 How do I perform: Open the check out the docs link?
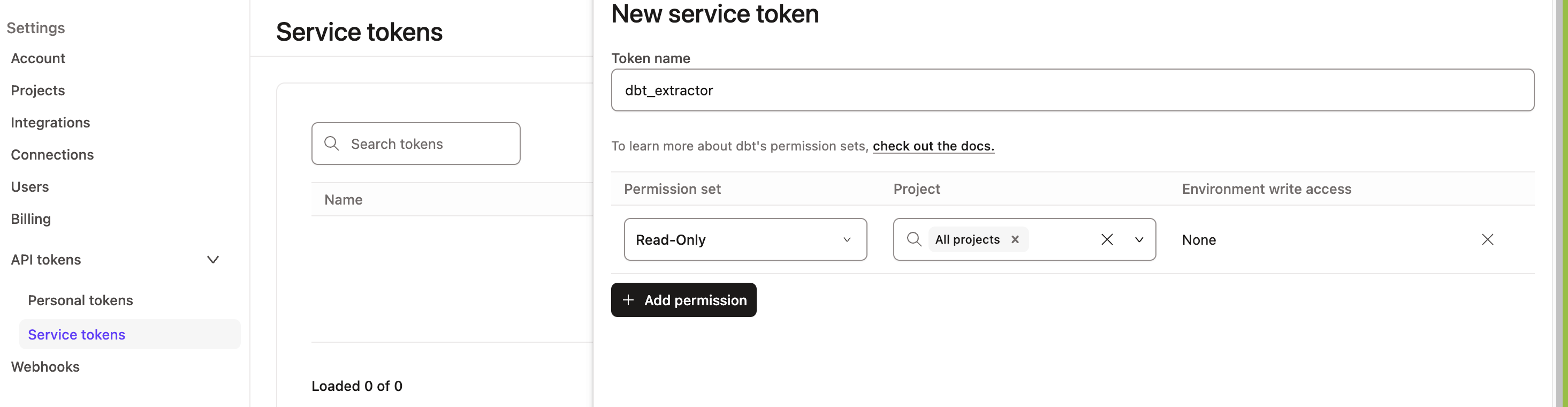pyautogui.click(x=933, y=146)
